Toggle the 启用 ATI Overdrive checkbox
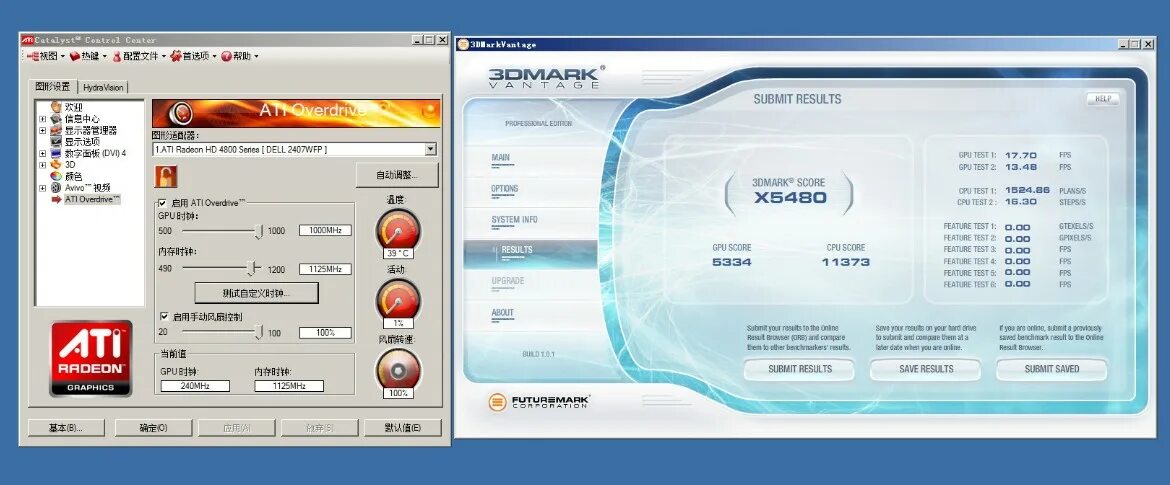This screenshot has height=485, width=1170. click(x=163, y=203)
